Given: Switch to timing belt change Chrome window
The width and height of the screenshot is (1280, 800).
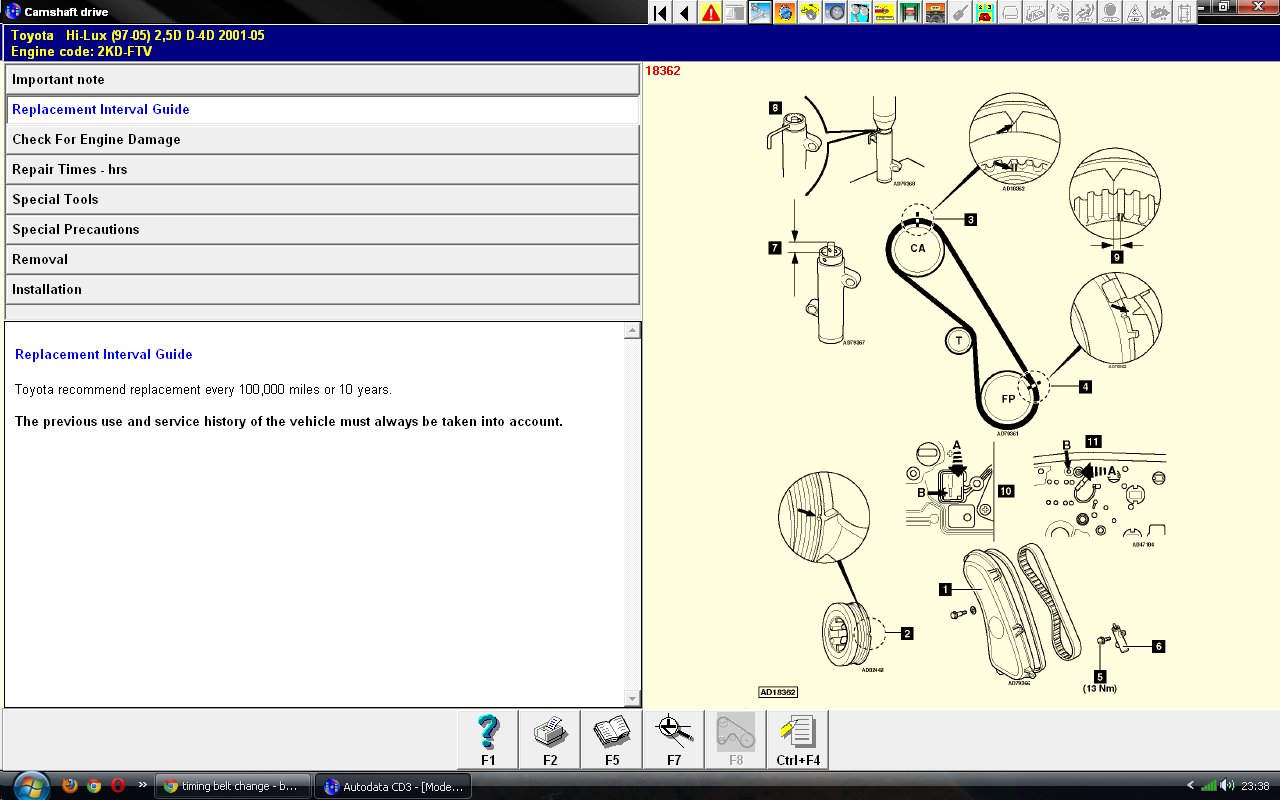Looking at the screenshot, I should [233, 786].
